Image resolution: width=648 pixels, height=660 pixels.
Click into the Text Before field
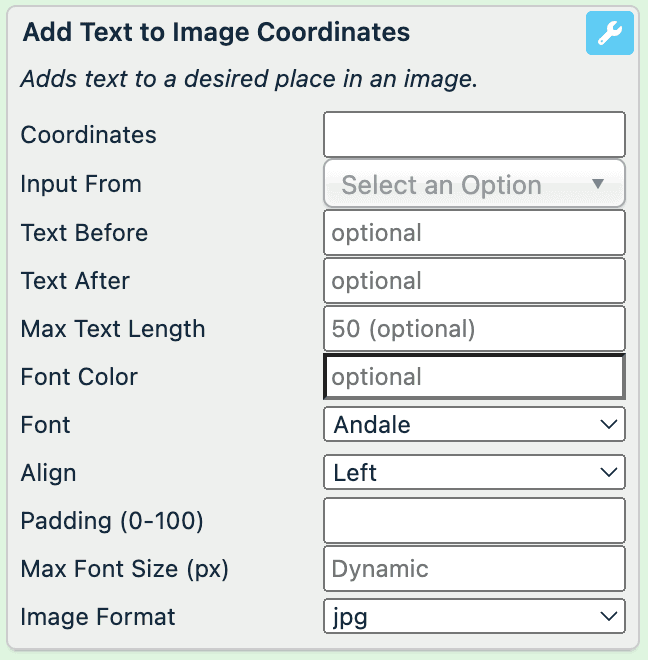point(474,233)
